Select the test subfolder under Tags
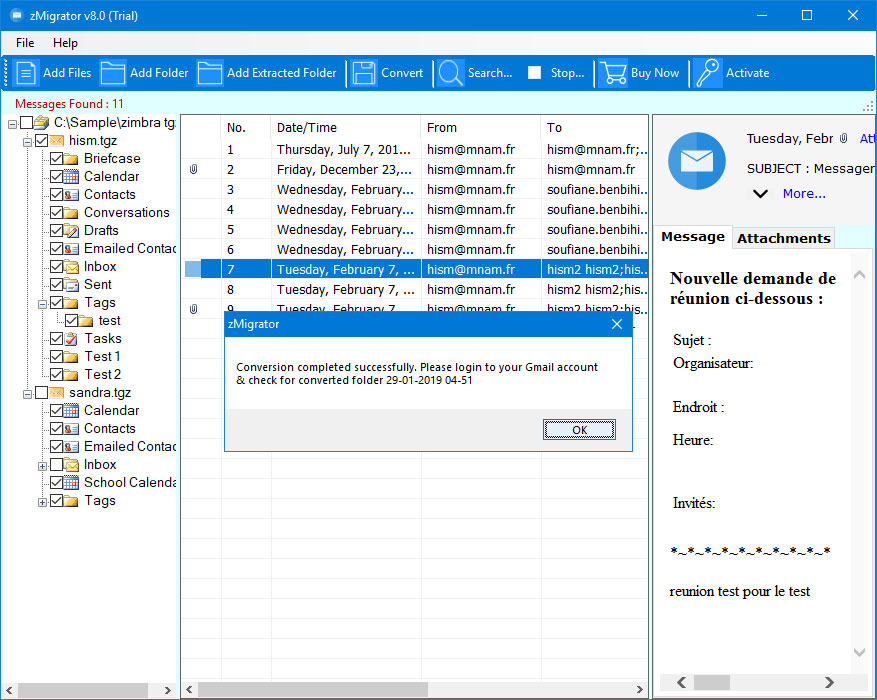 point(110,320)
